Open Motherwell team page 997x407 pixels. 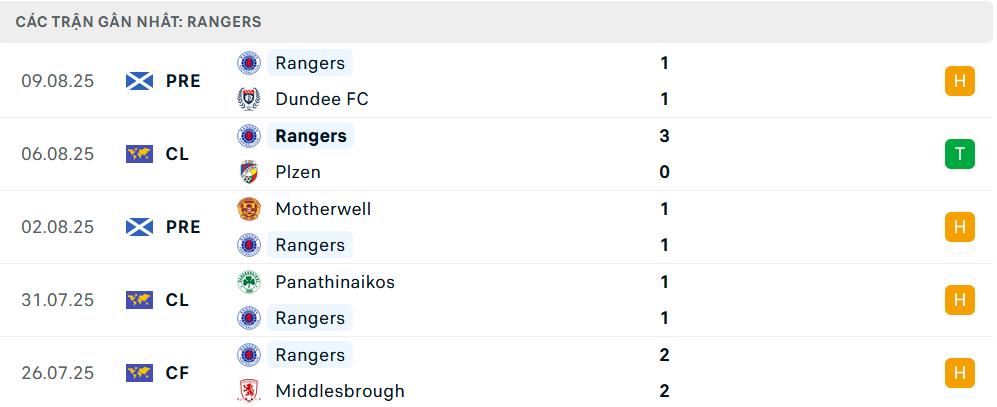[x=323, y=209]
